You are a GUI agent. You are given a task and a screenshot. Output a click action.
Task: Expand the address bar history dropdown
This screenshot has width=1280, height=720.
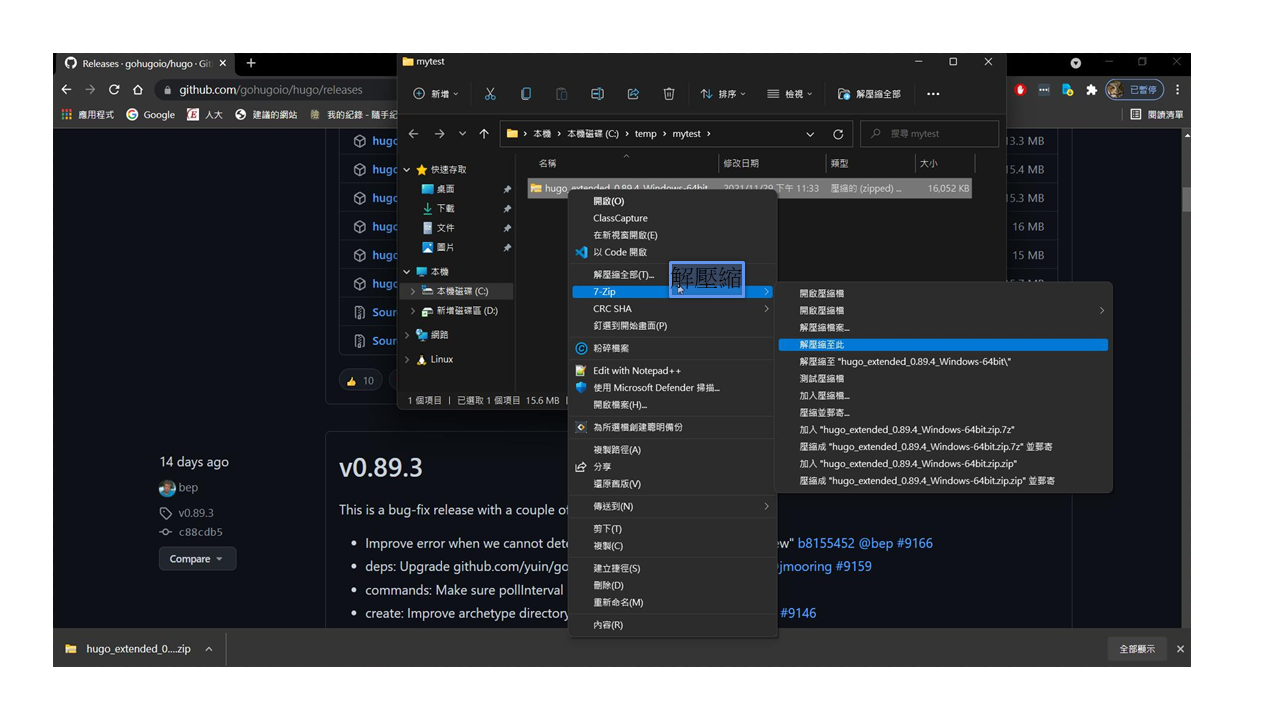click(x=810, y=134)
